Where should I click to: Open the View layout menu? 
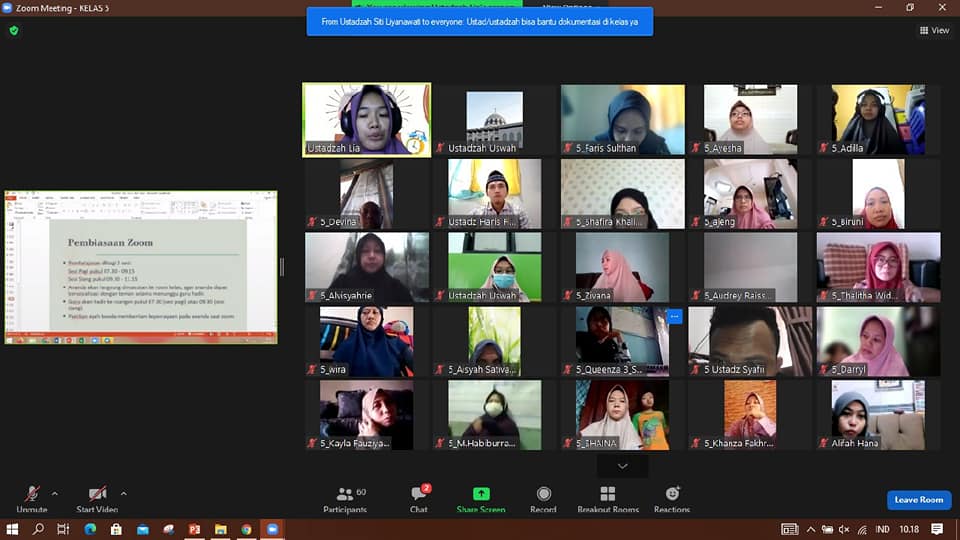click(x=934, y=30)
